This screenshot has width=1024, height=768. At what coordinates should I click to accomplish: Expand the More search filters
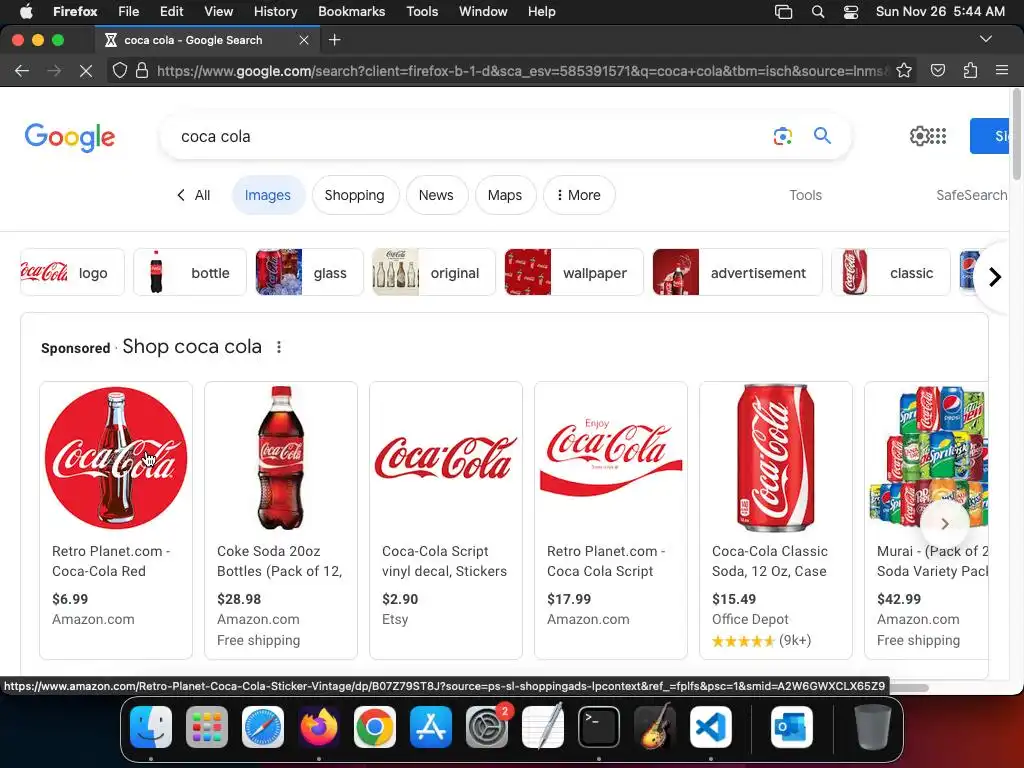click(579, 195)
